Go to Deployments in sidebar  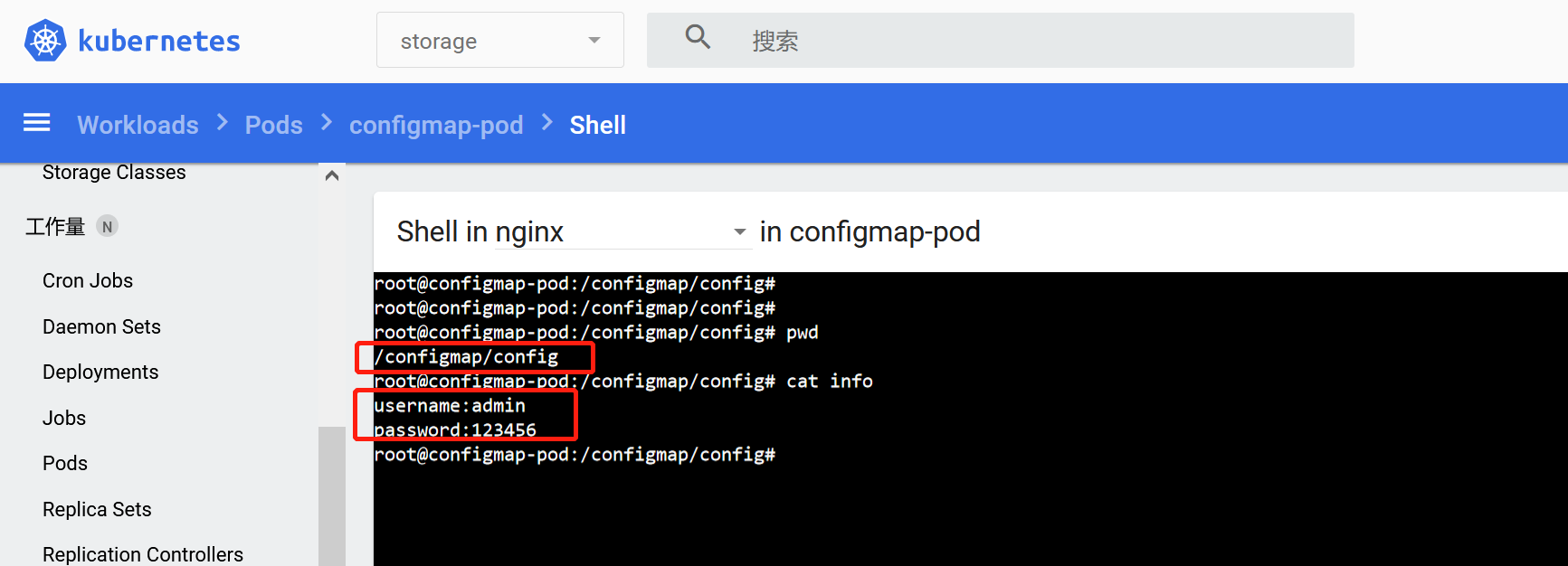click(100, 373)
